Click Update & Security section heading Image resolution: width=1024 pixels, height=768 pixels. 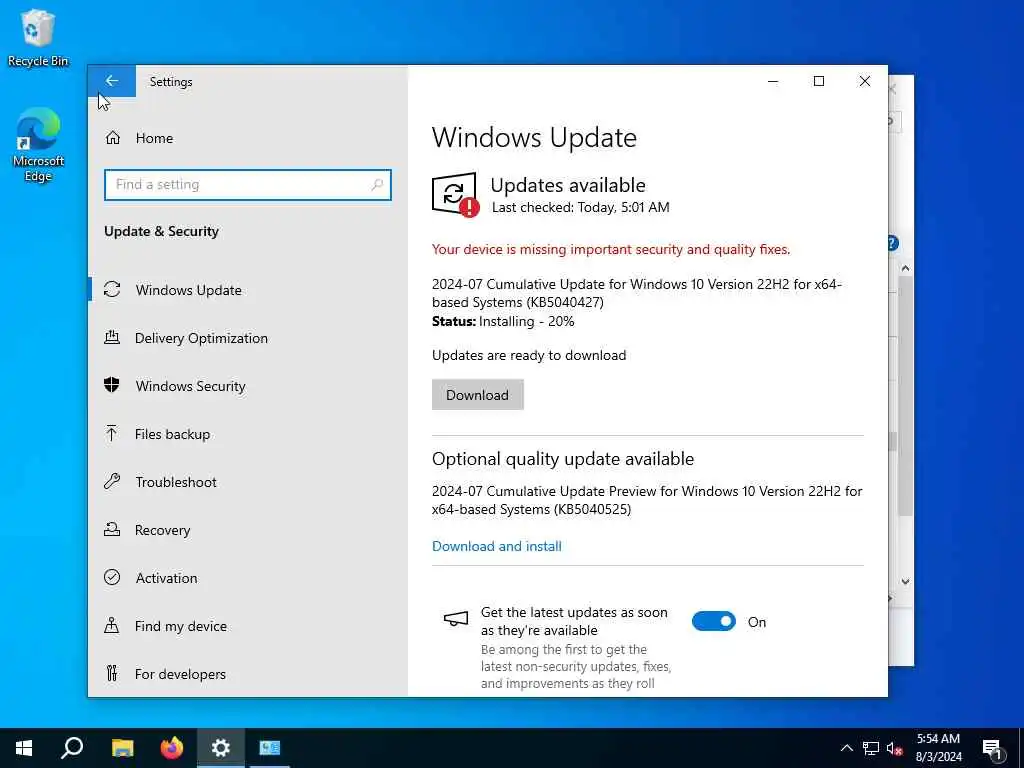161,231
